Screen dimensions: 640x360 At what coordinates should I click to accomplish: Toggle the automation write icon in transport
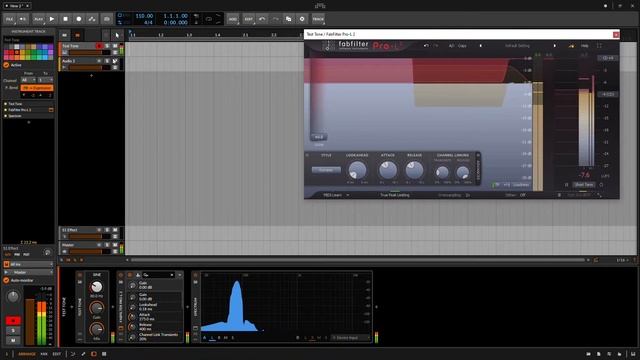pos(92,19)
